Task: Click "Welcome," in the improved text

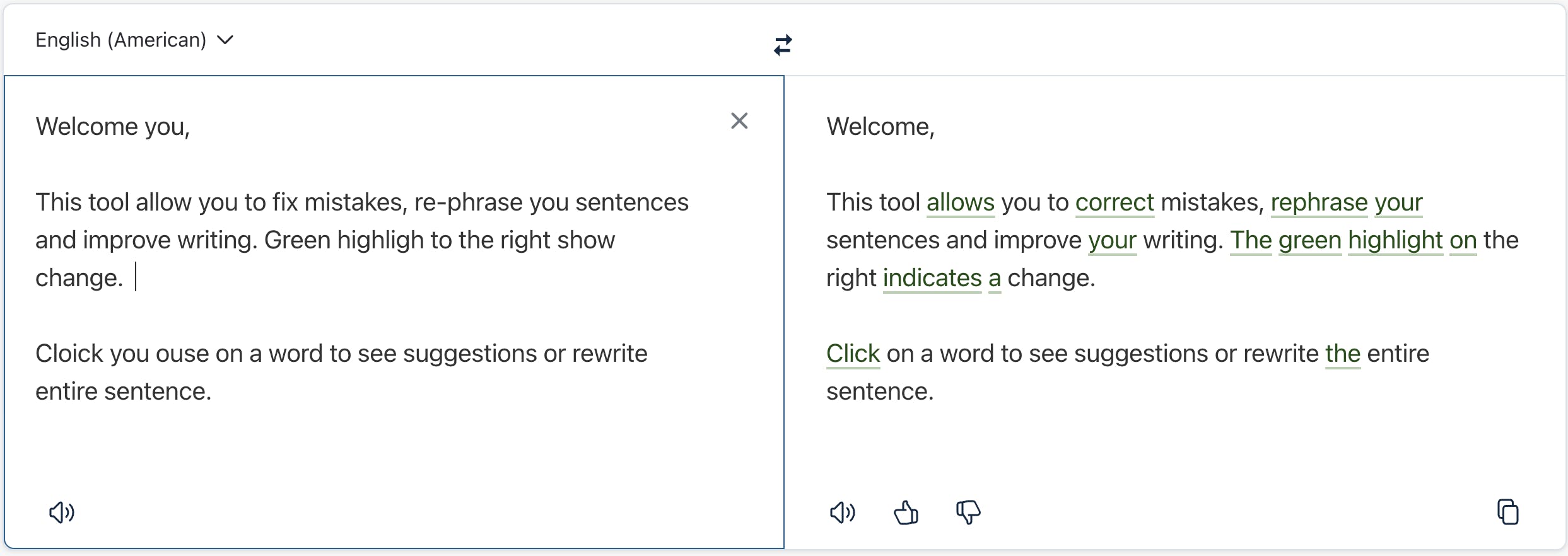Action: pos(881,127)
